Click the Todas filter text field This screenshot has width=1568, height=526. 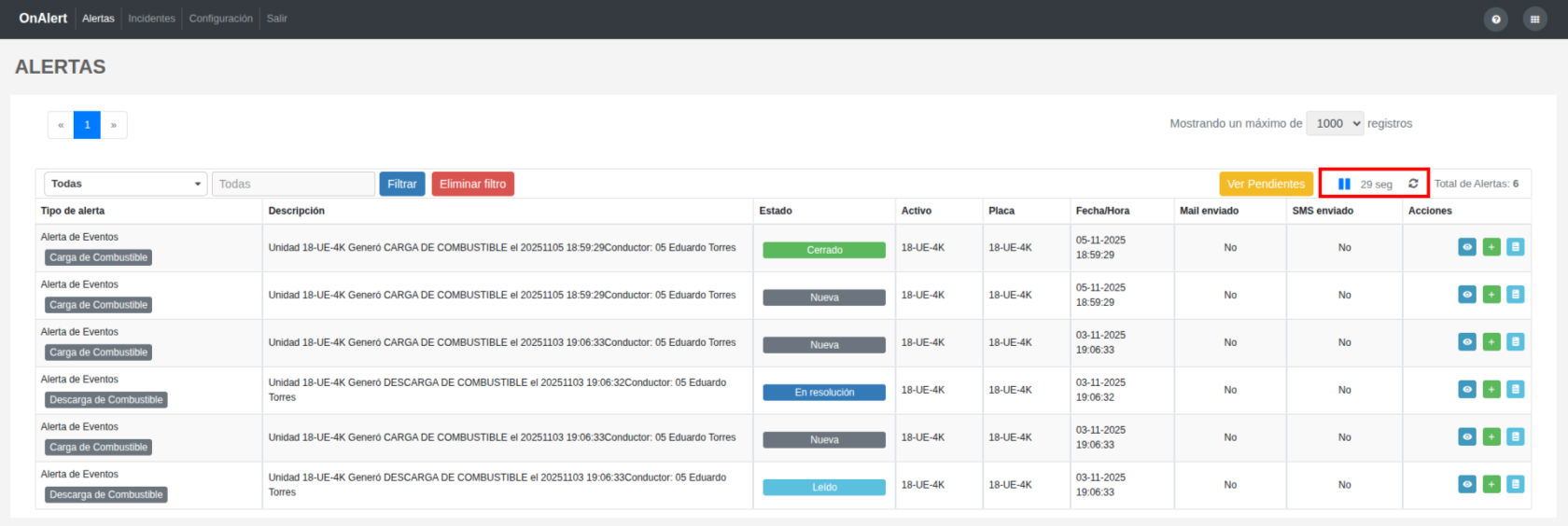[x=293, y=184]
